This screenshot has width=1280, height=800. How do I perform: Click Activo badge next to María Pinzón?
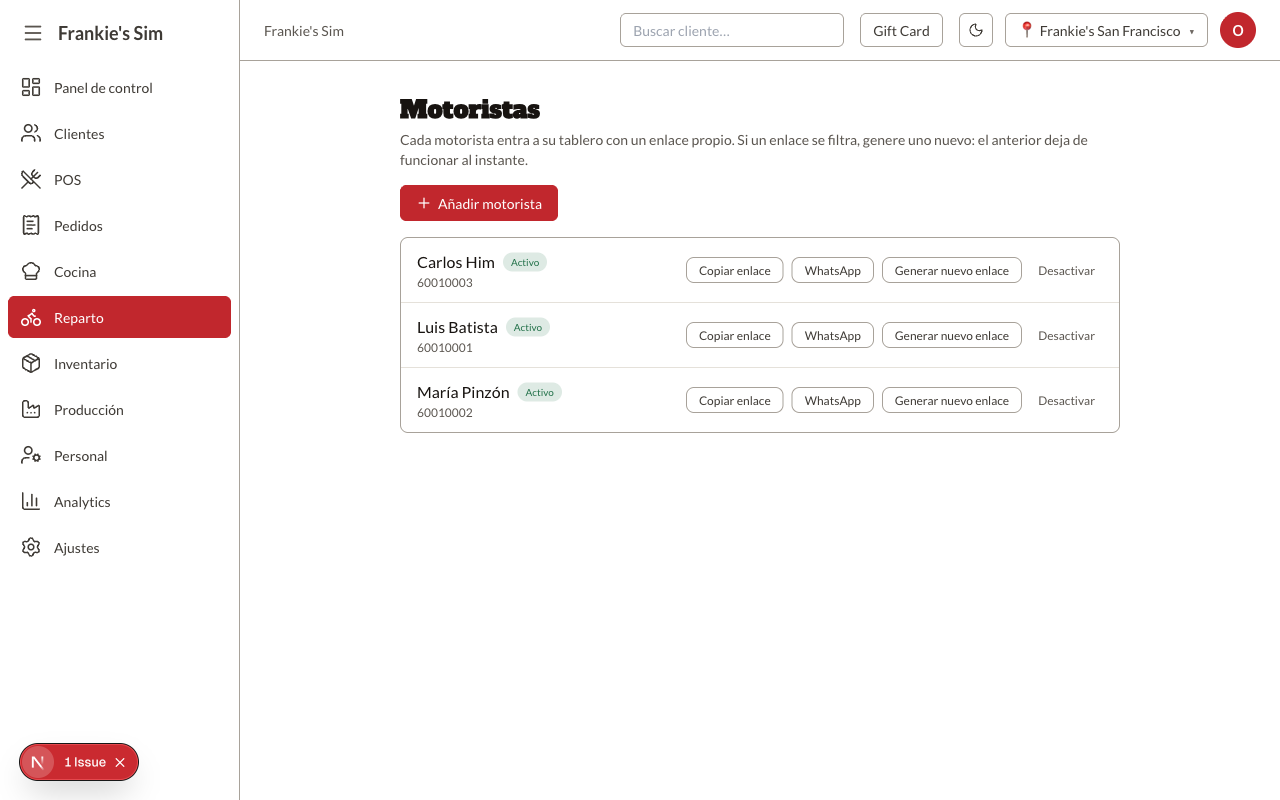[x=540, y=392]
